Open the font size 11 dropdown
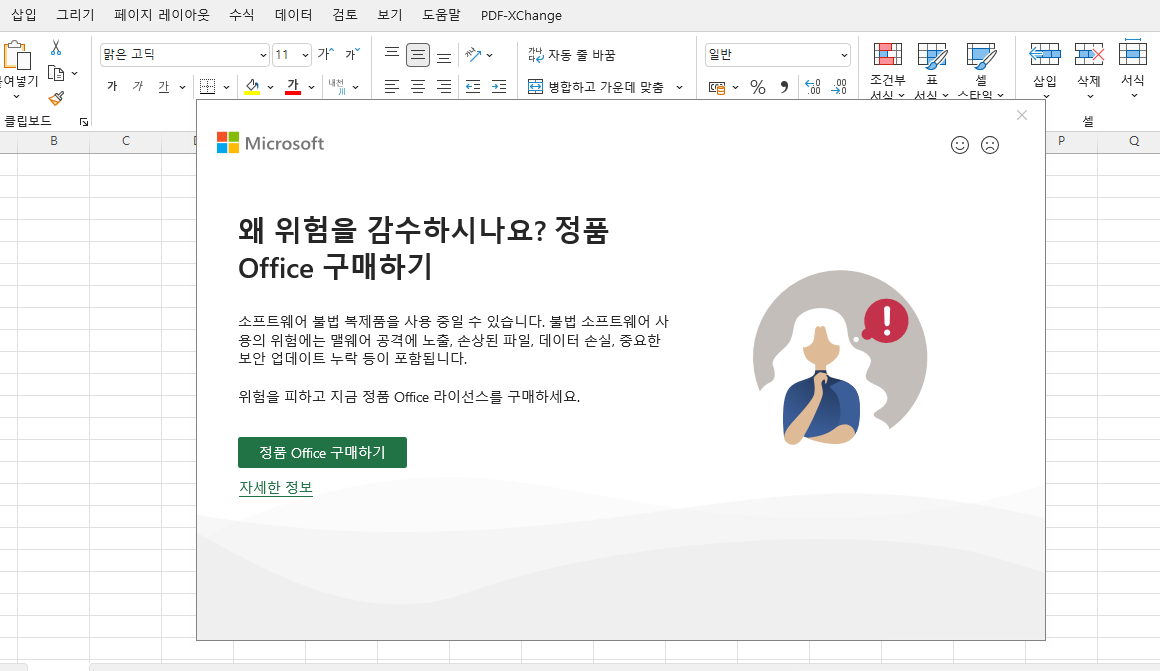The image size is (1160, 671). tap(305, 55)
